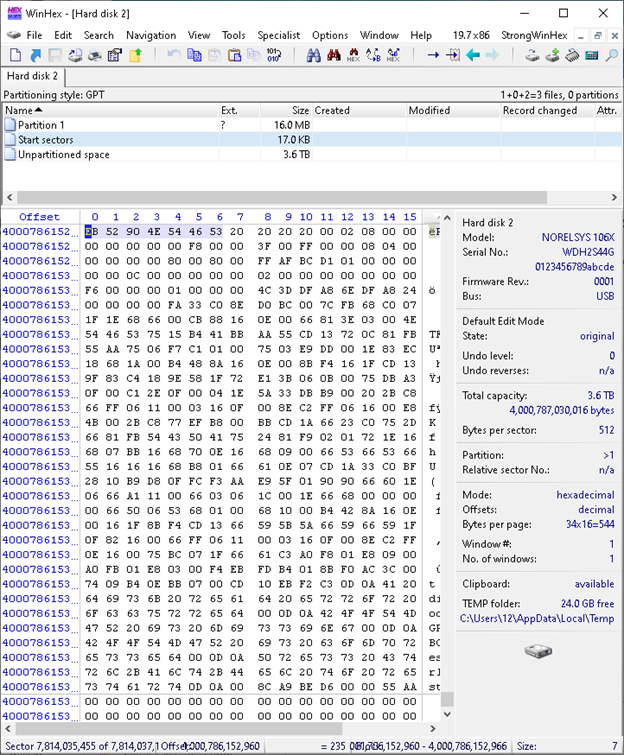
Task: Click the magnifier analyze icon in toolbar
Action: 611,55
